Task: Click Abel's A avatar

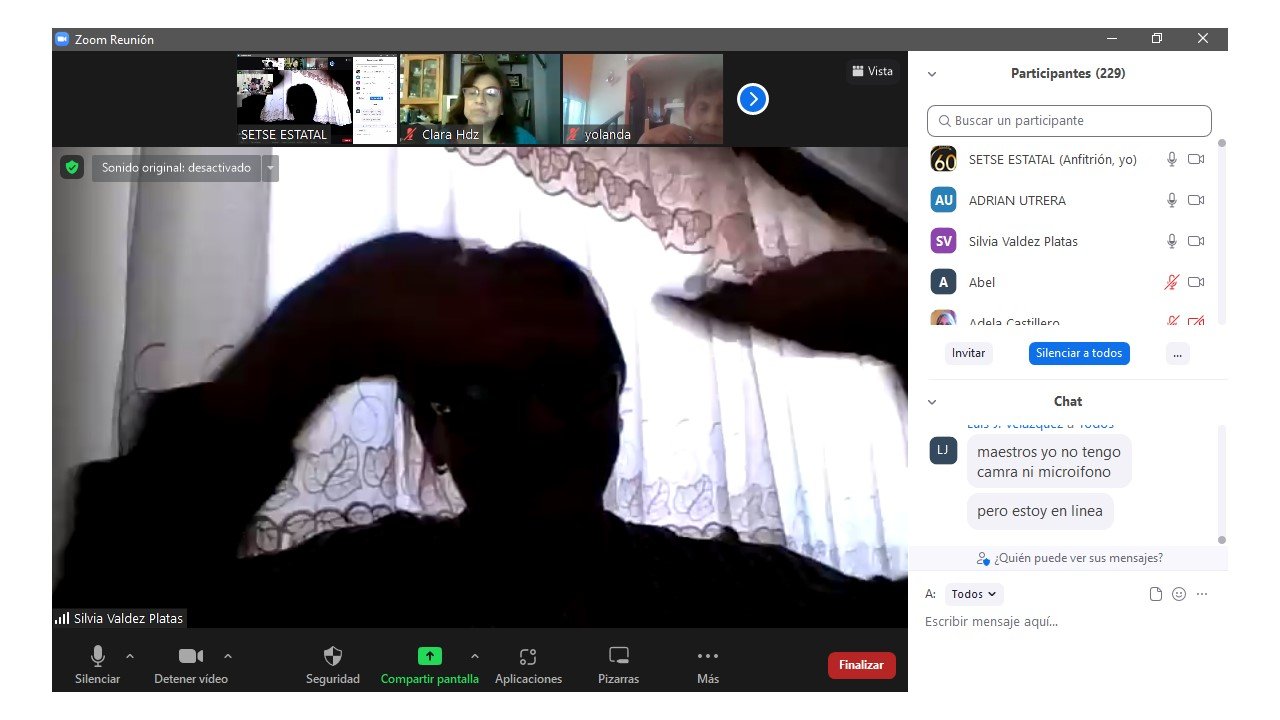Action: [x=943, y=282]
